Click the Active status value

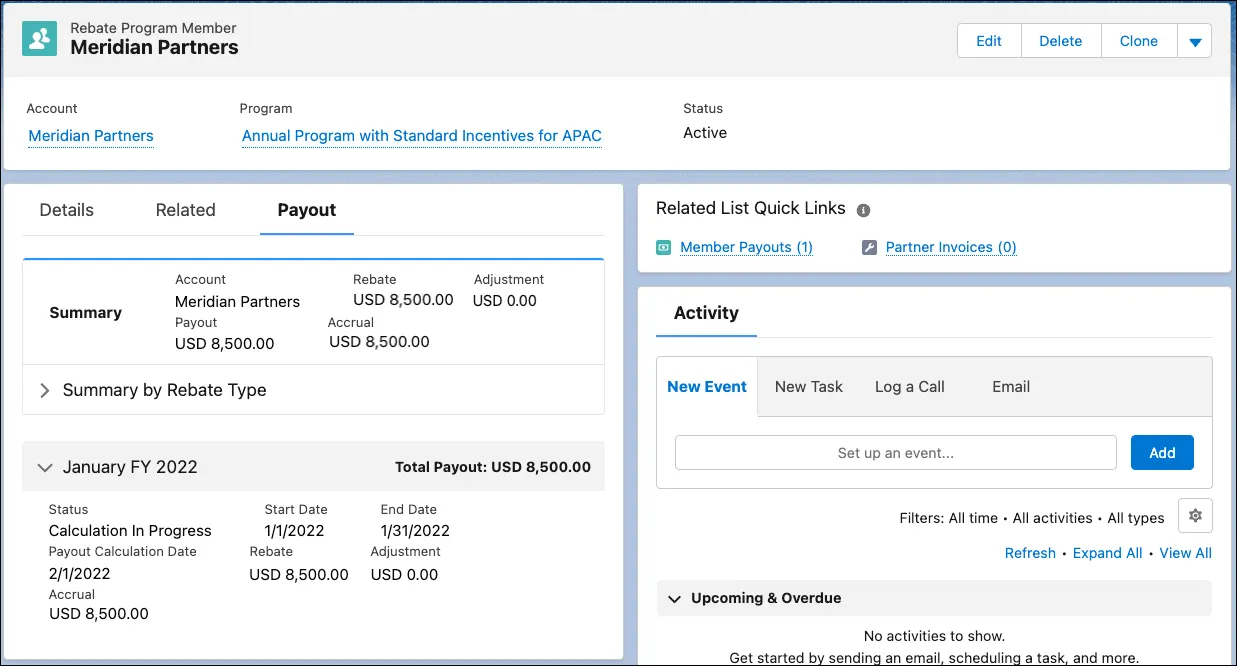coord(705,133)
